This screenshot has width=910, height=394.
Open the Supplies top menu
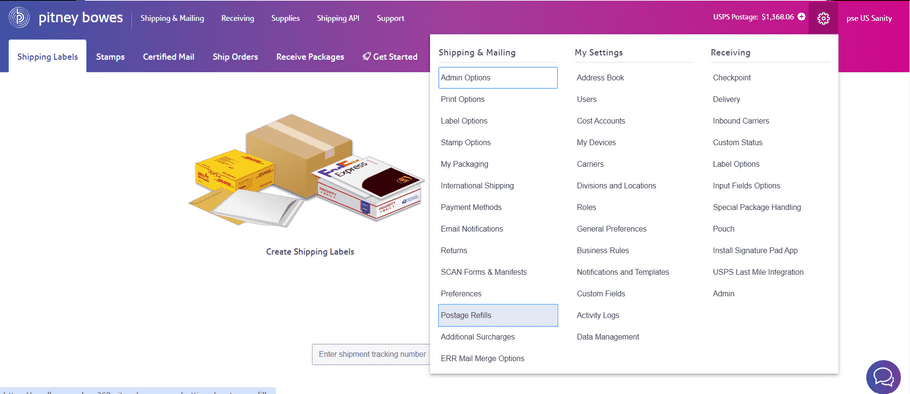pyautogui.click(x=286, y=18)
